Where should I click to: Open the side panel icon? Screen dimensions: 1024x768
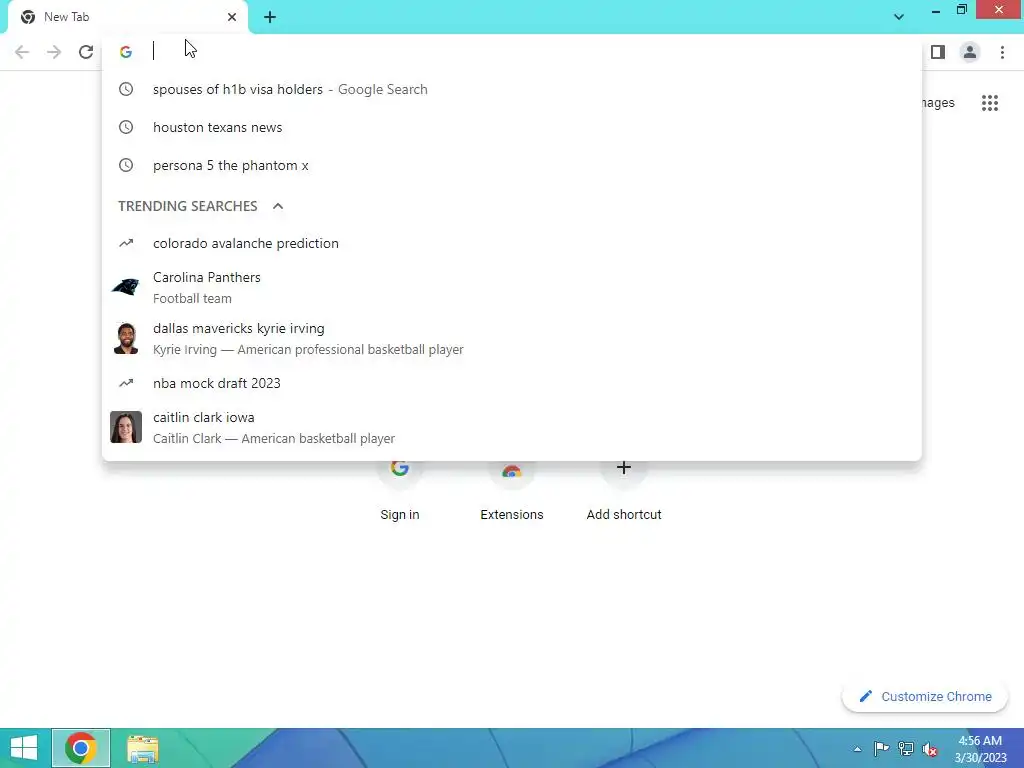(x=938, y=52)
